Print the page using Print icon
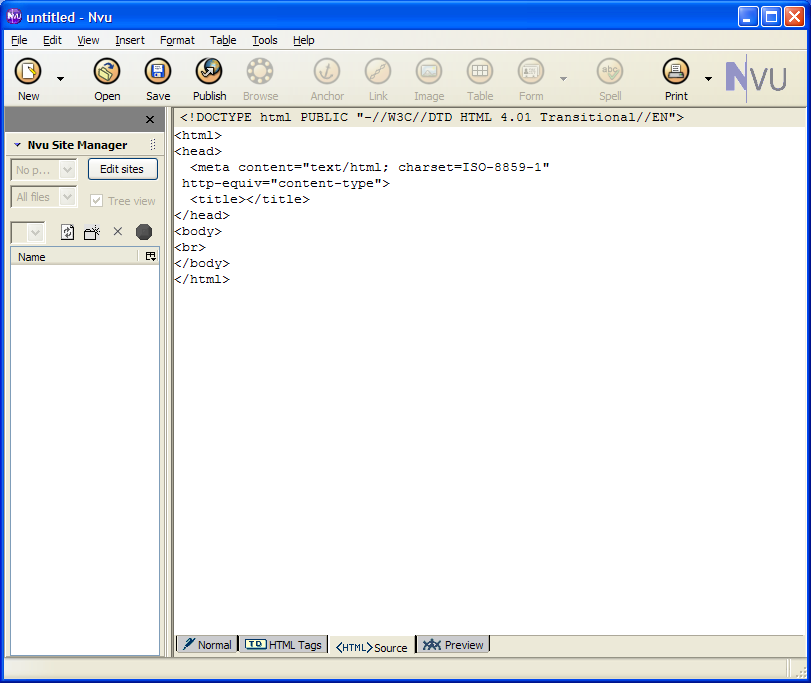Viewport: 811px width, 683px height. (676, 71)
